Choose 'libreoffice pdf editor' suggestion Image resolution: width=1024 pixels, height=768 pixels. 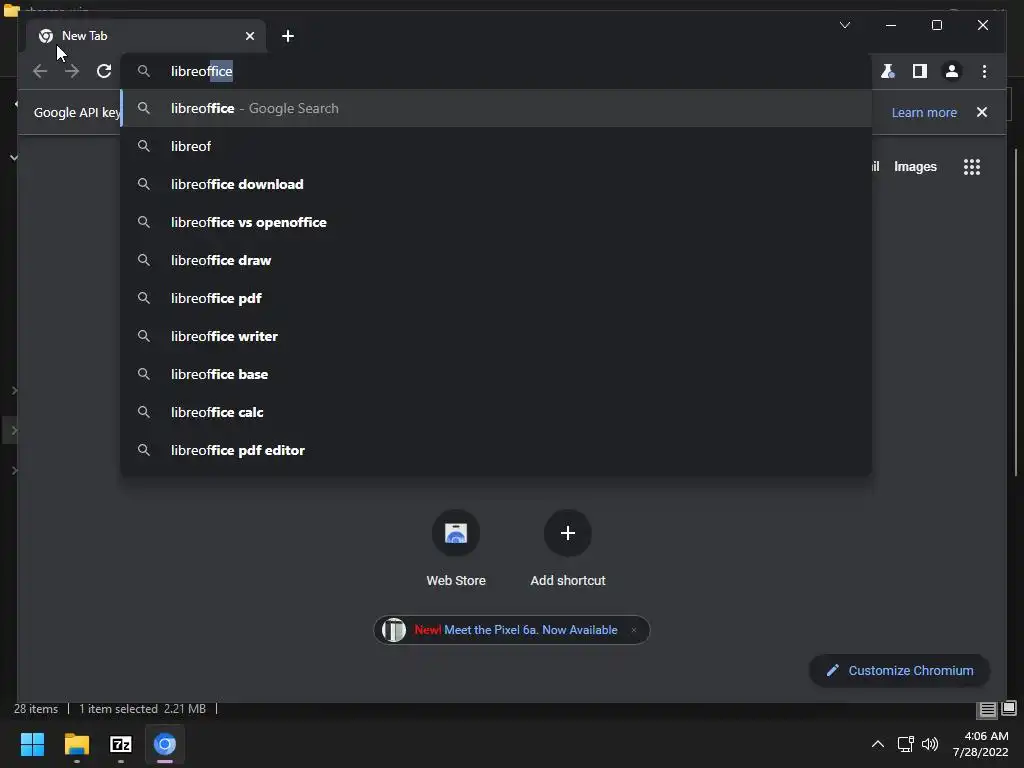click(x=496, y=450)
